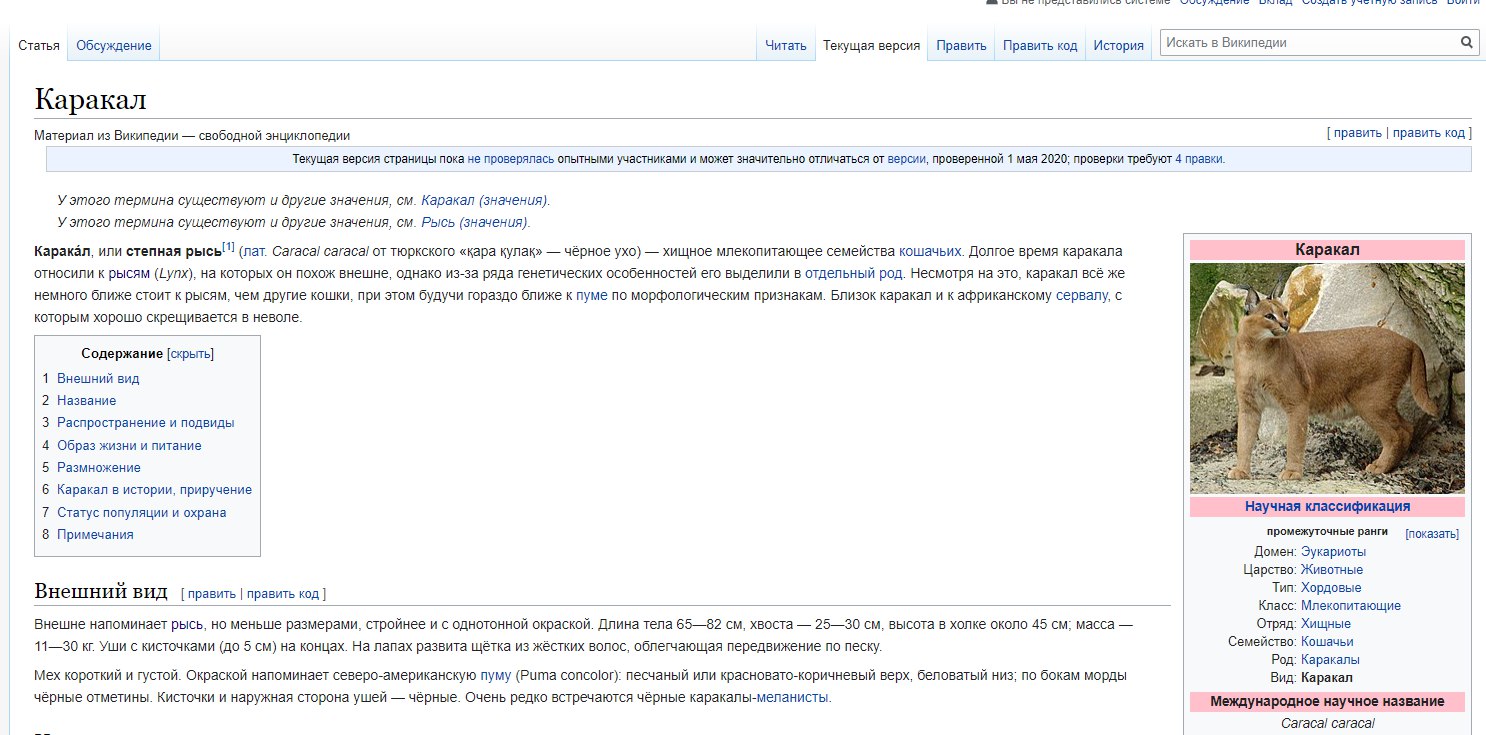1486x735 pixels.
Task: Click the Международное научное название header
Action: (1327, 701)
